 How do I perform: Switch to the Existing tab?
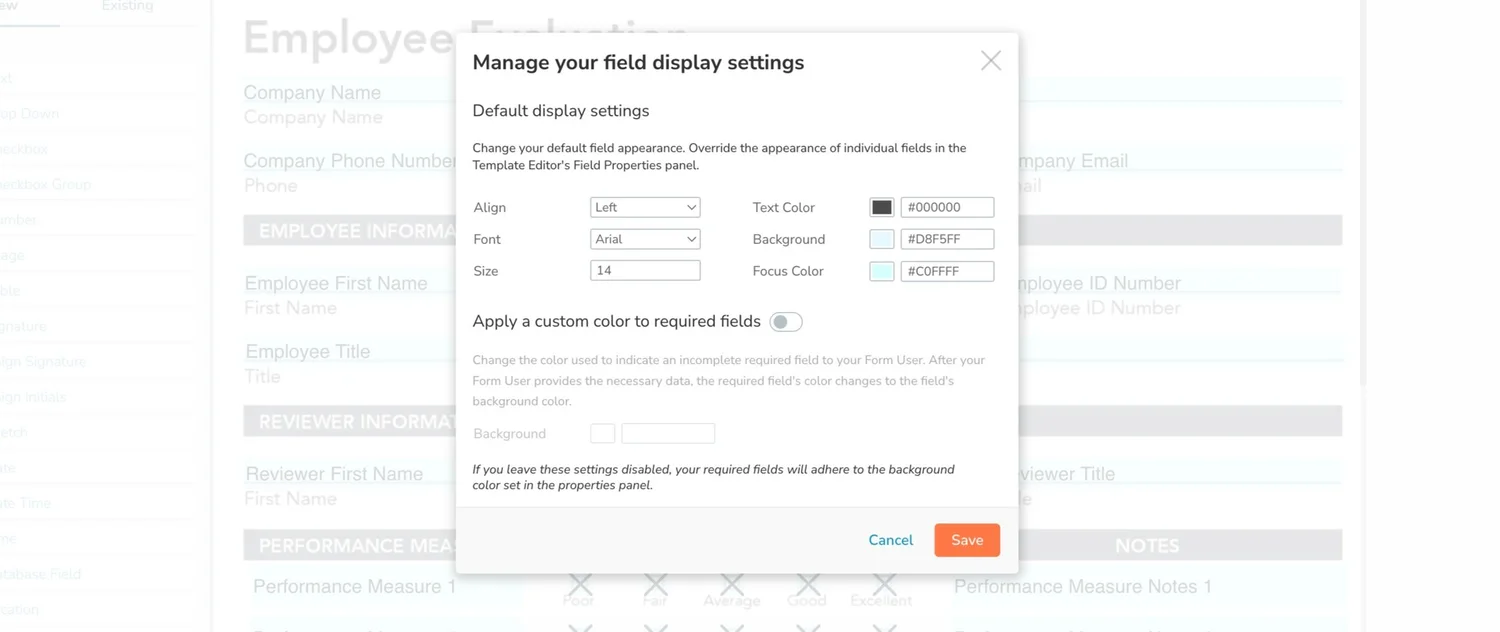click(x=128, y=6)
